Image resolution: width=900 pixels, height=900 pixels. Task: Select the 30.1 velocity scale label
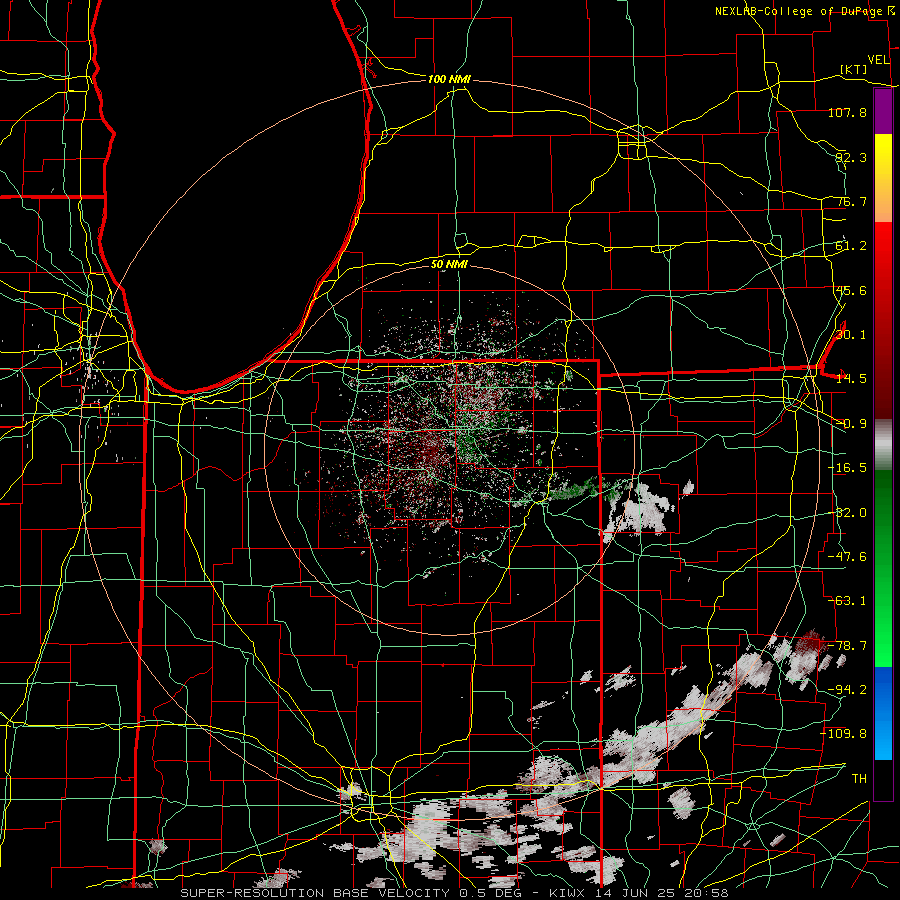(x=851, y=335)
